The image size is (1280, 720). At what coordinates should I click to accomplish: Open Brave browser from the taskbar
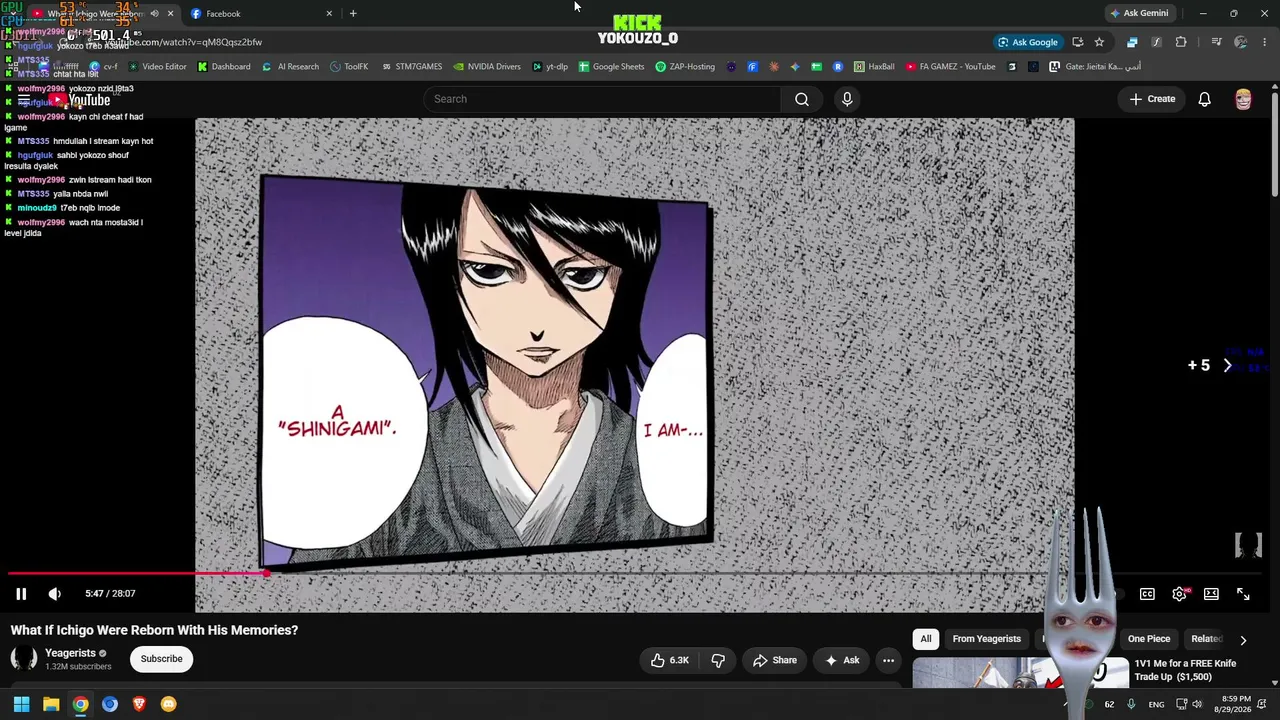(x=139, y=704)
